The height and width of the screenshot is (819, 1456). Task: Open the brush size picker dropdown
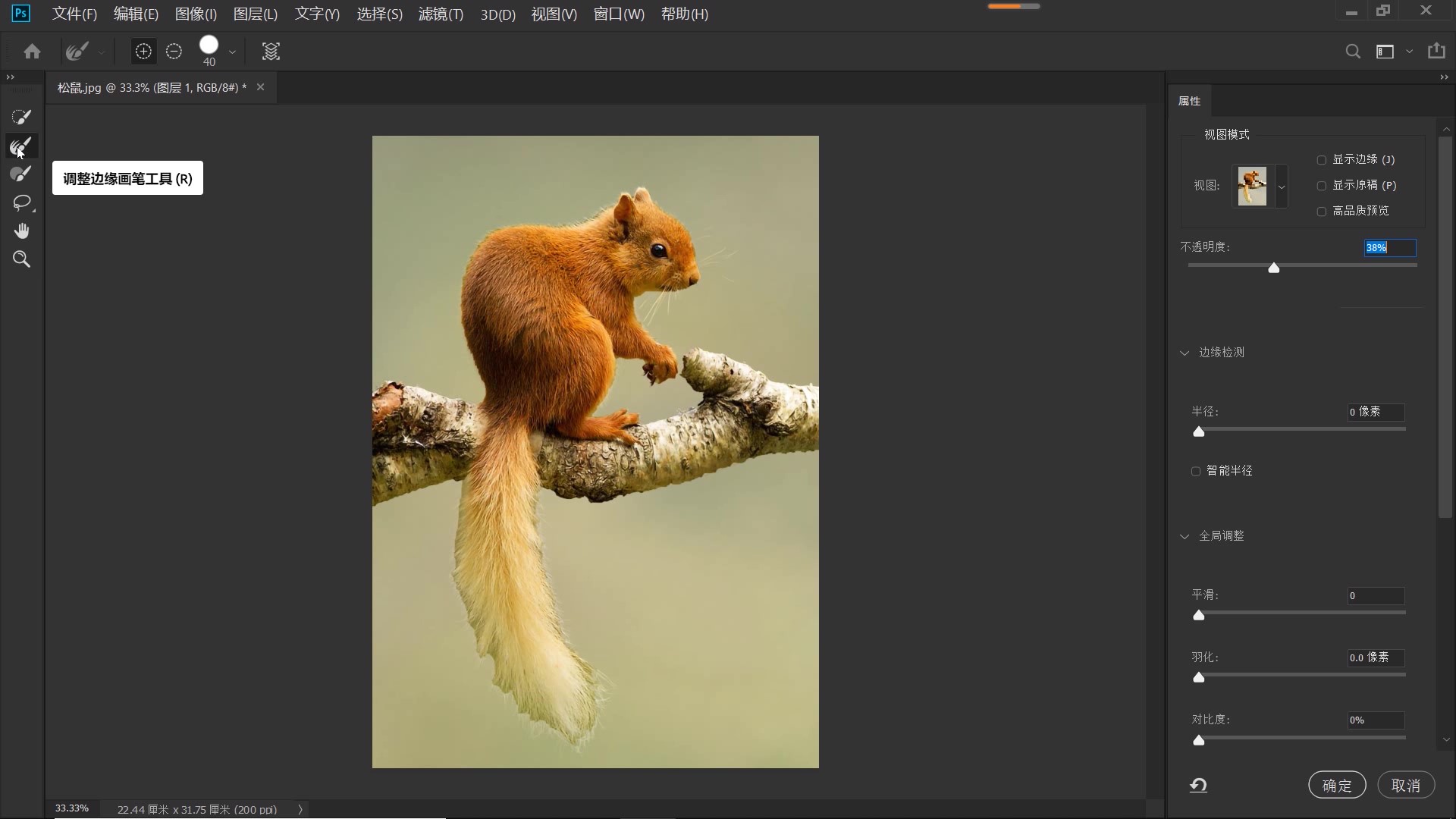[232, 52]
